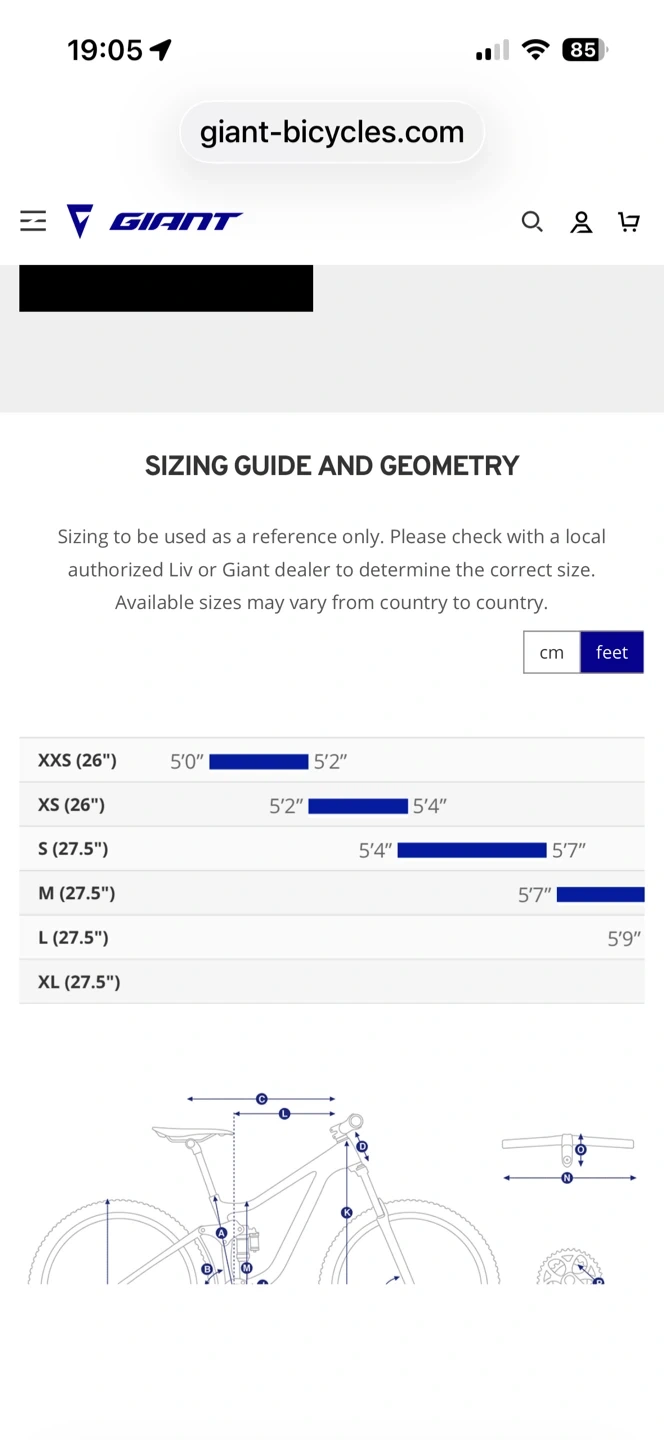
Task: Tap the blue S size height bar
Action: click(x=472, y=850)
